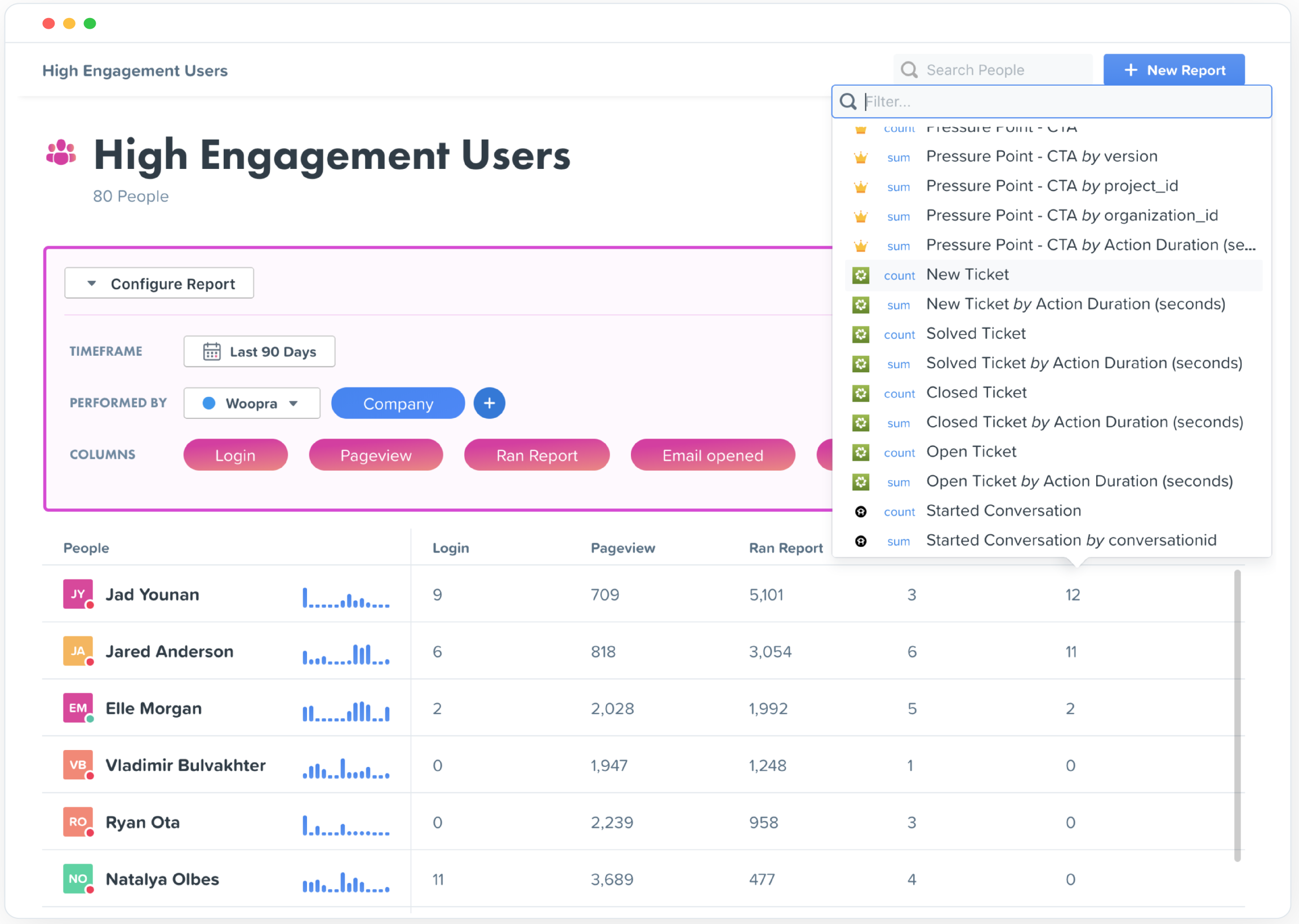Viewport: 1299px width, 924px height.
Task: Click Natalya Olbes NO avatar
Action: click(78, 878)
